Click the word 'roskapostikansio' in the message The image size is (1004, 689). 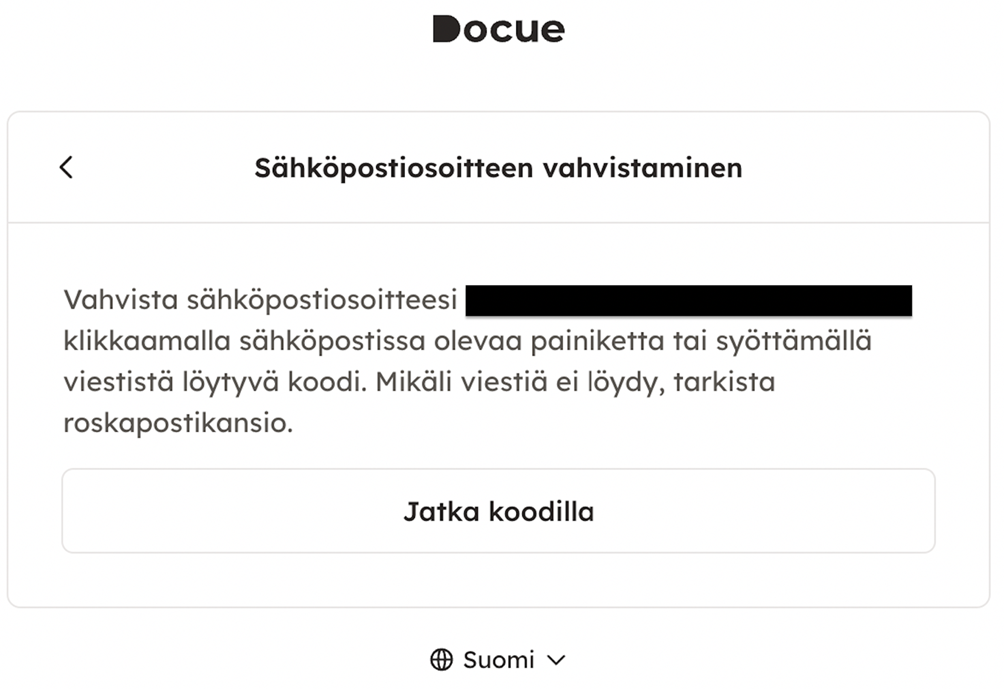click(175, 423)
